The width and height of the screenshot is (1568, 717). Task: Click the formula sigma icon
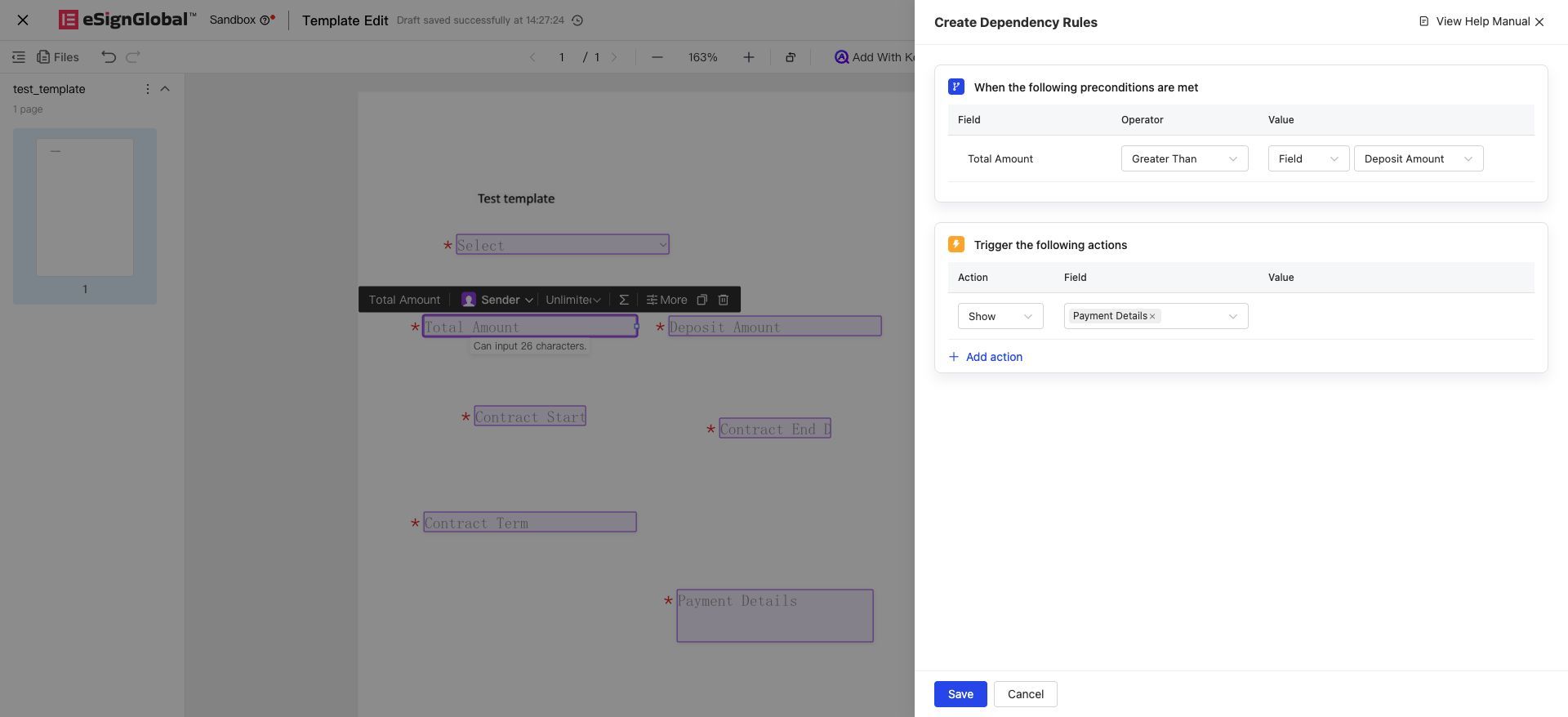[x=624, y=300]
